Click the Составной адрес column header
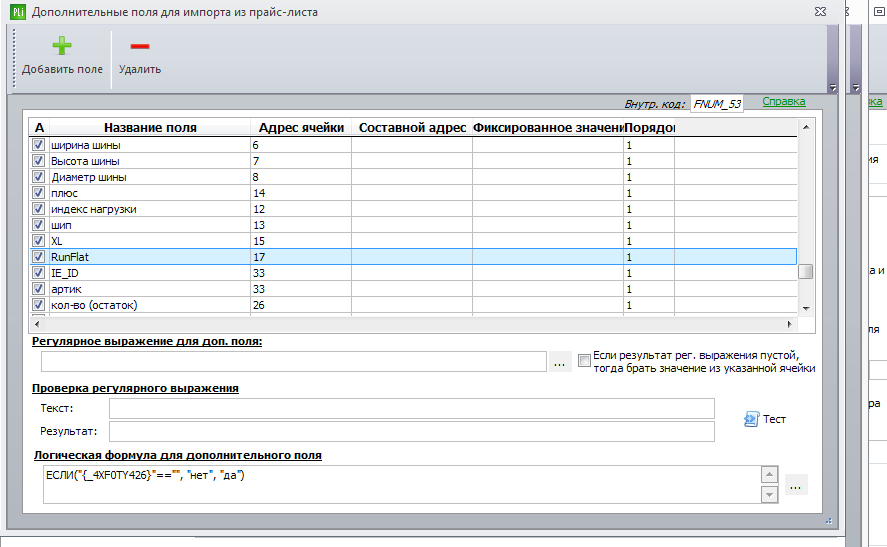Screen dimensions: 887x547 click(412, 128)
